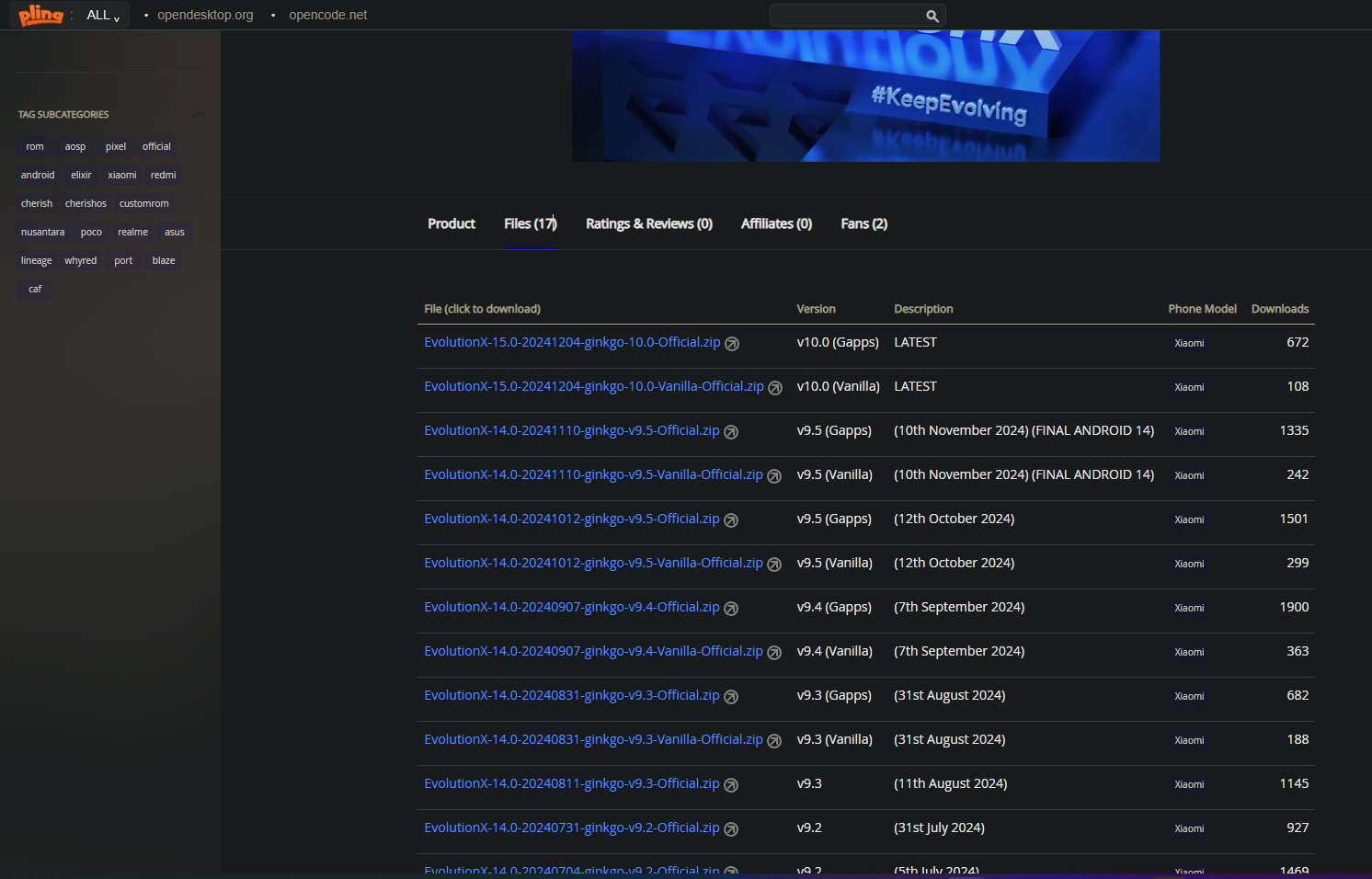This screenshot has height=879, width=1372.
Task: Click the Pling logo
Action: click(41, 15)
